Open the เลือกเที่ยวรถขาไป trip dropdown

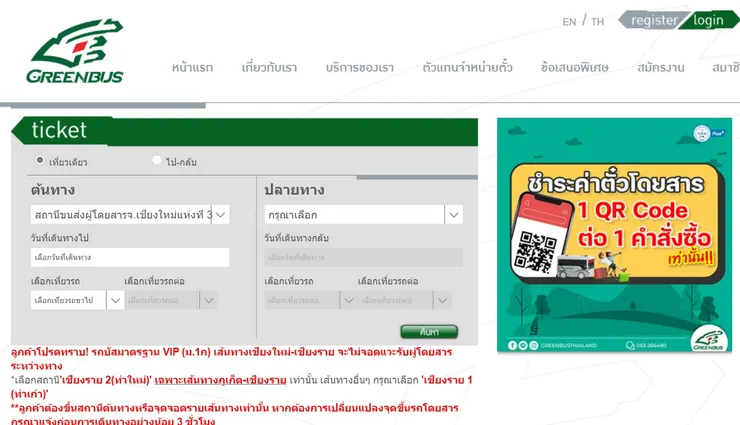(x=77, y=300)
